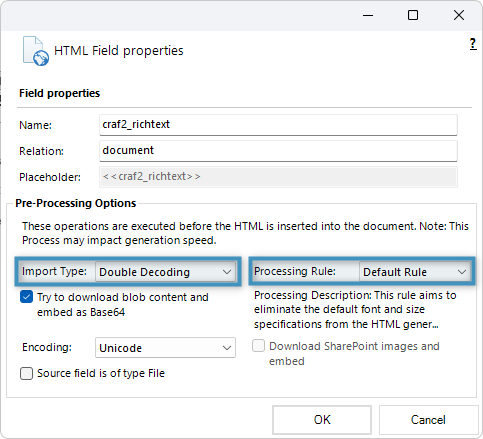This screenshot has height=439, width=483.
Task: Open the Import Type dropdown
Action: [x=165, y=272]
